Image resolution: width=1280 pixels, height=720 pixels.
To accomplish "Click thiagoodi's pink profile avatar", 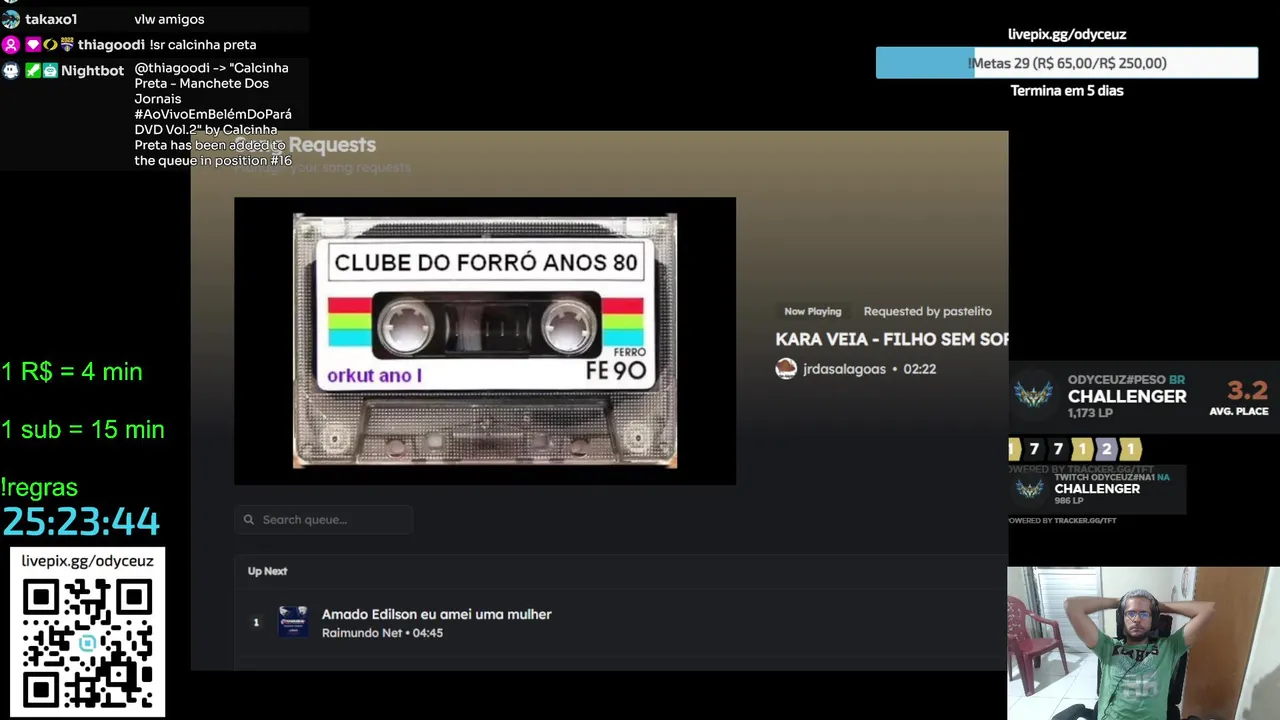I will point(10,45).
